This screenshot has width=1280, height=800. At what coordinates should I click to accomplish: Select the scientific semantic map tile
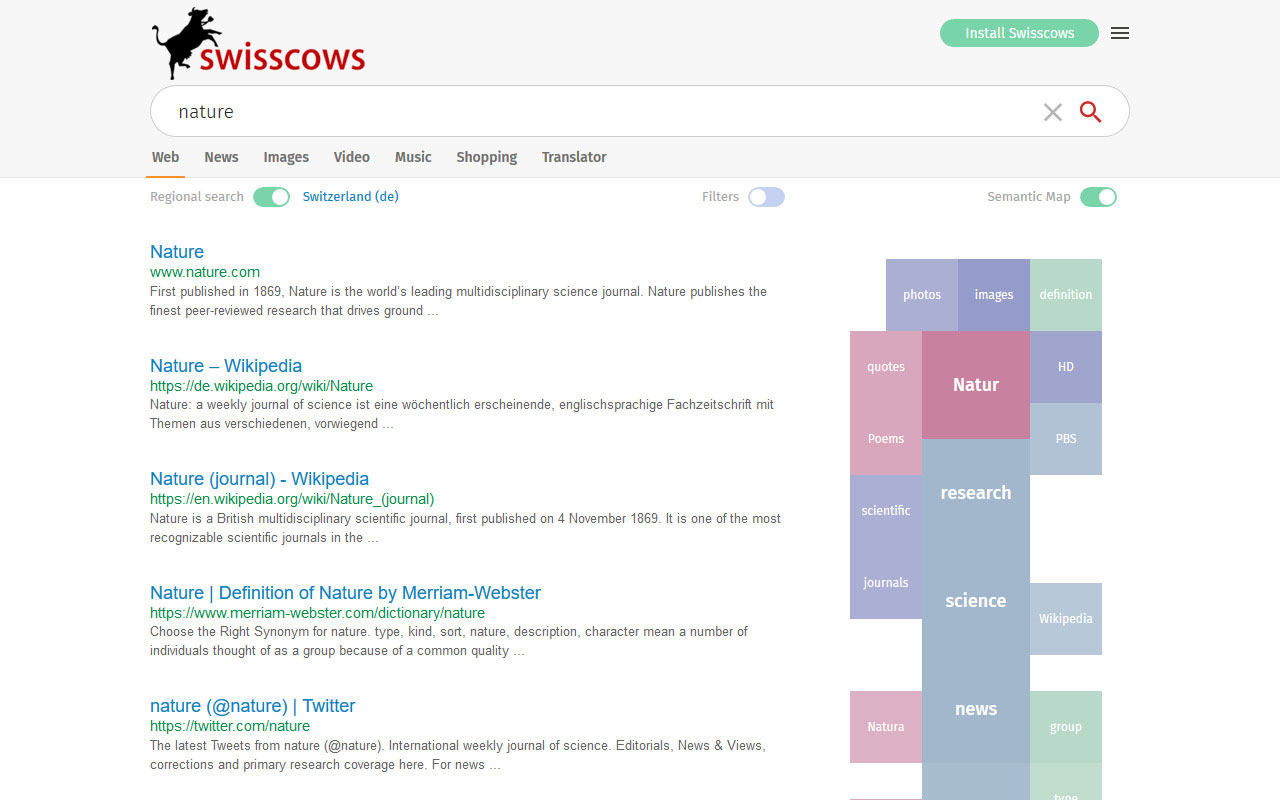pyautogui.click(x=886, y=511)
